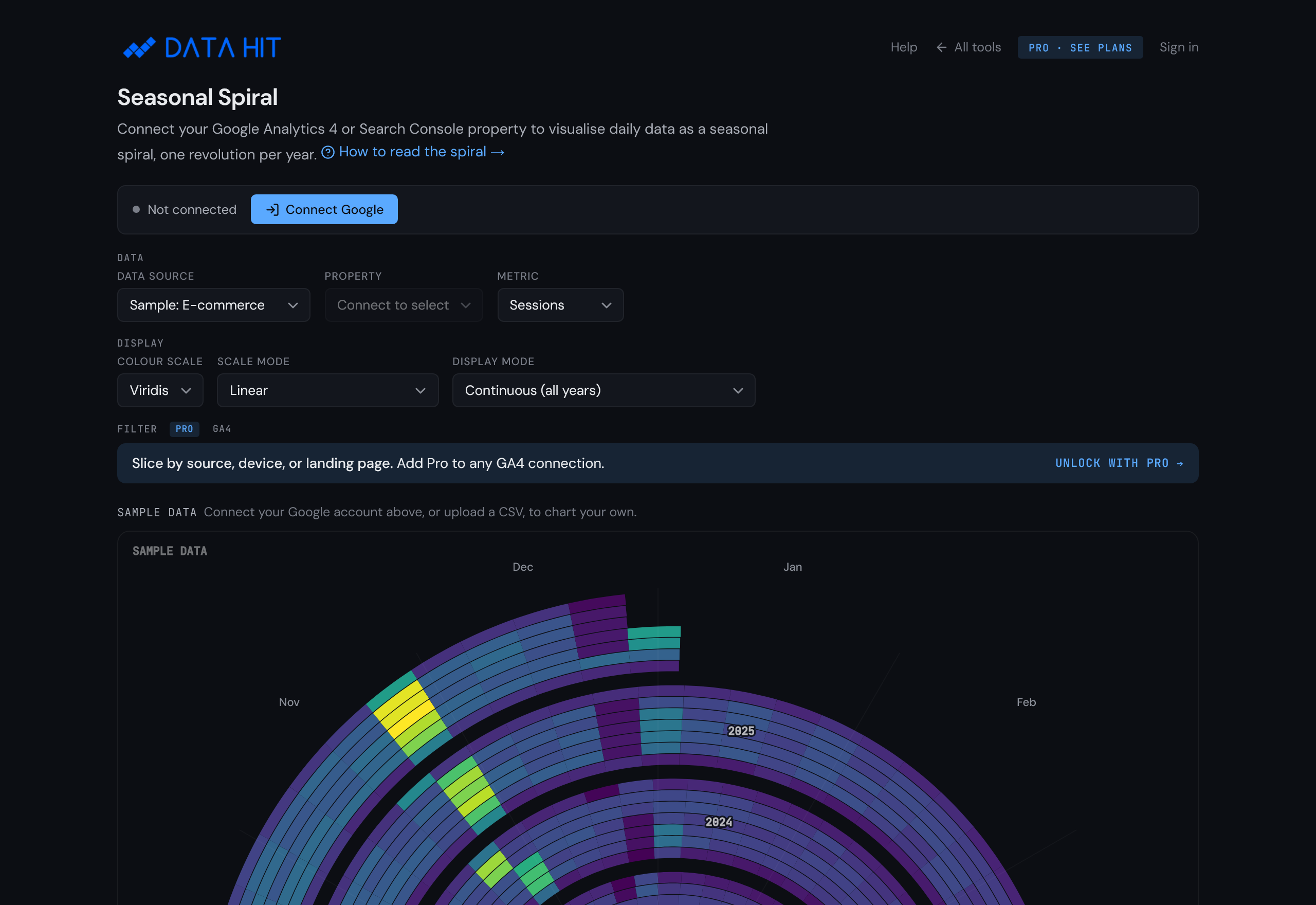The image size is (1316, 905).
Task: Click the Not connected status text
Action: [x=192, y=210]
